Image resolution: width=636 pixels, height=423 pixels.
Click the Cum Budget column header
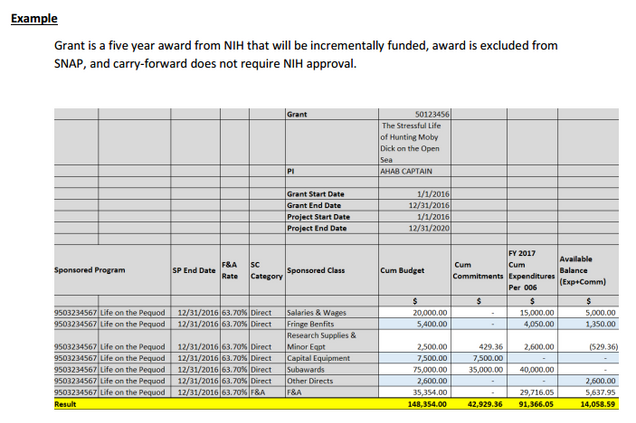(x=404, y=270)
